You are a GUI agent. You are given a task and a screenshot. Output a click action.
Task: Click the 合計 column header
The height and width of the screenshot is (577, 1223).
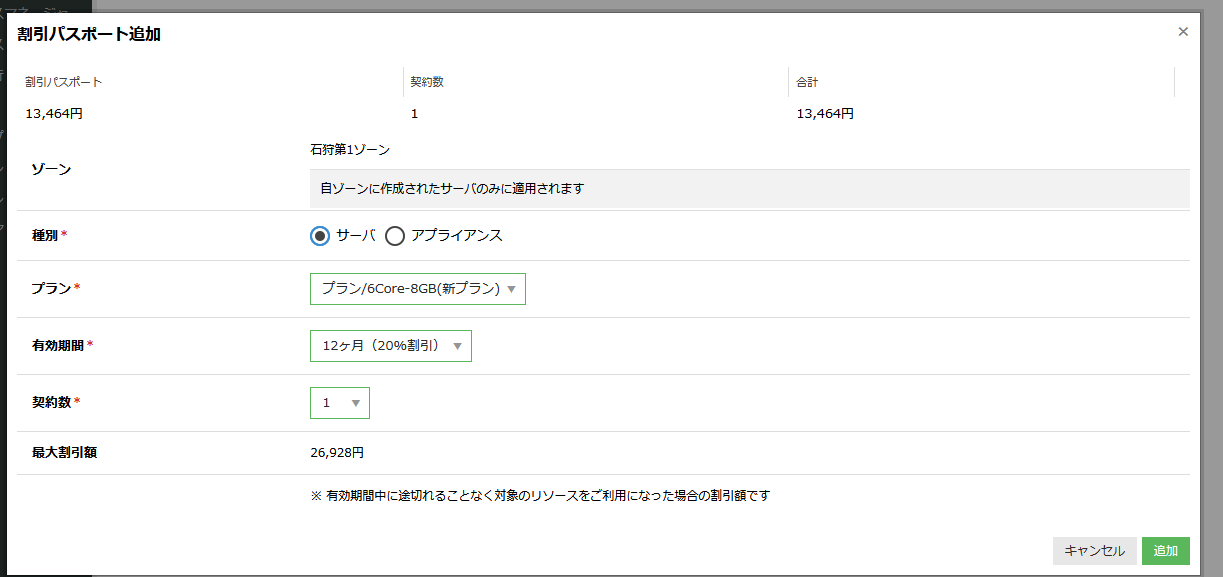pyautogui.click(x=807, y=82)
